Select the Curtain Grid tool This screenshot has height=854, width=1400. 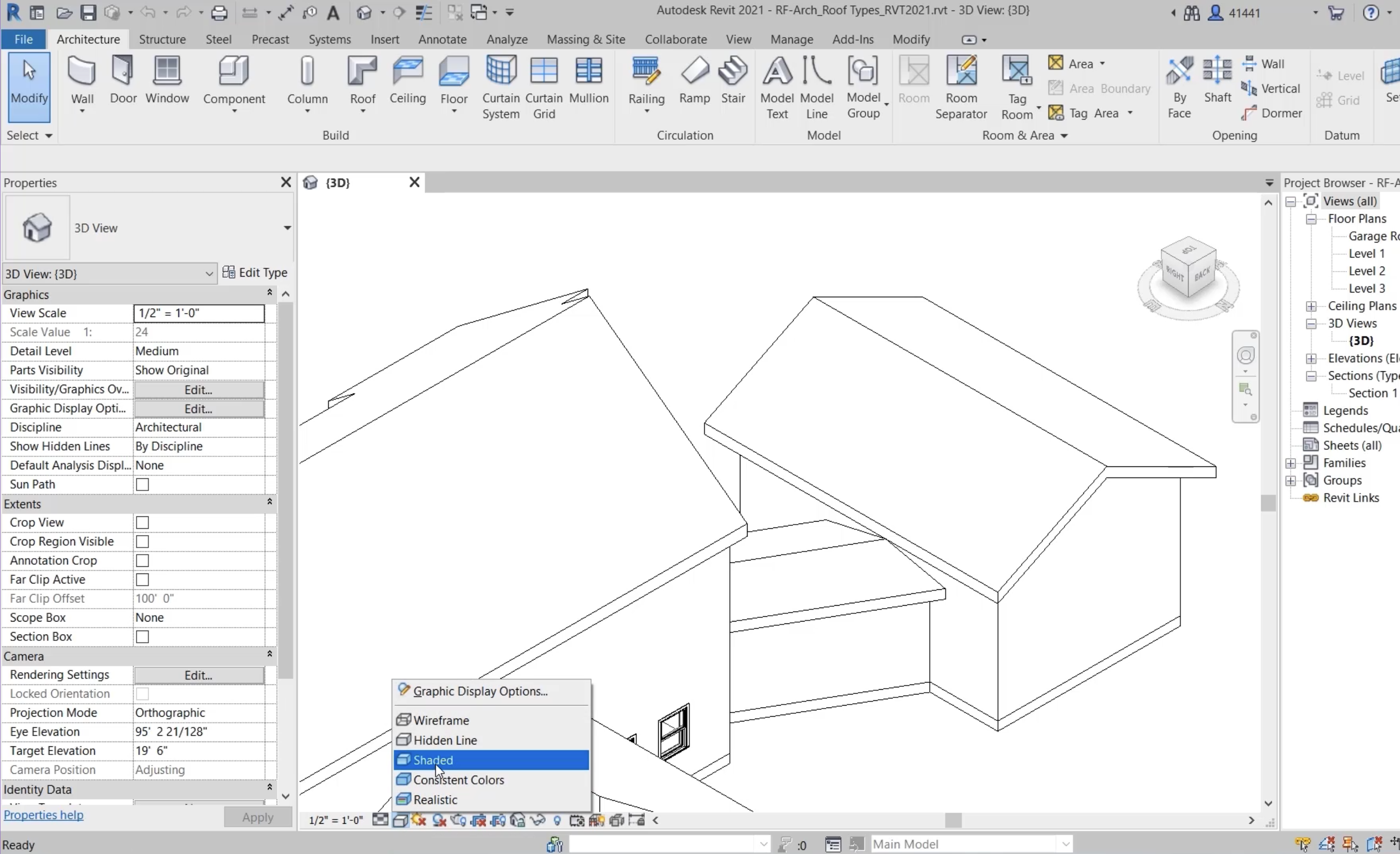point(544,87)
